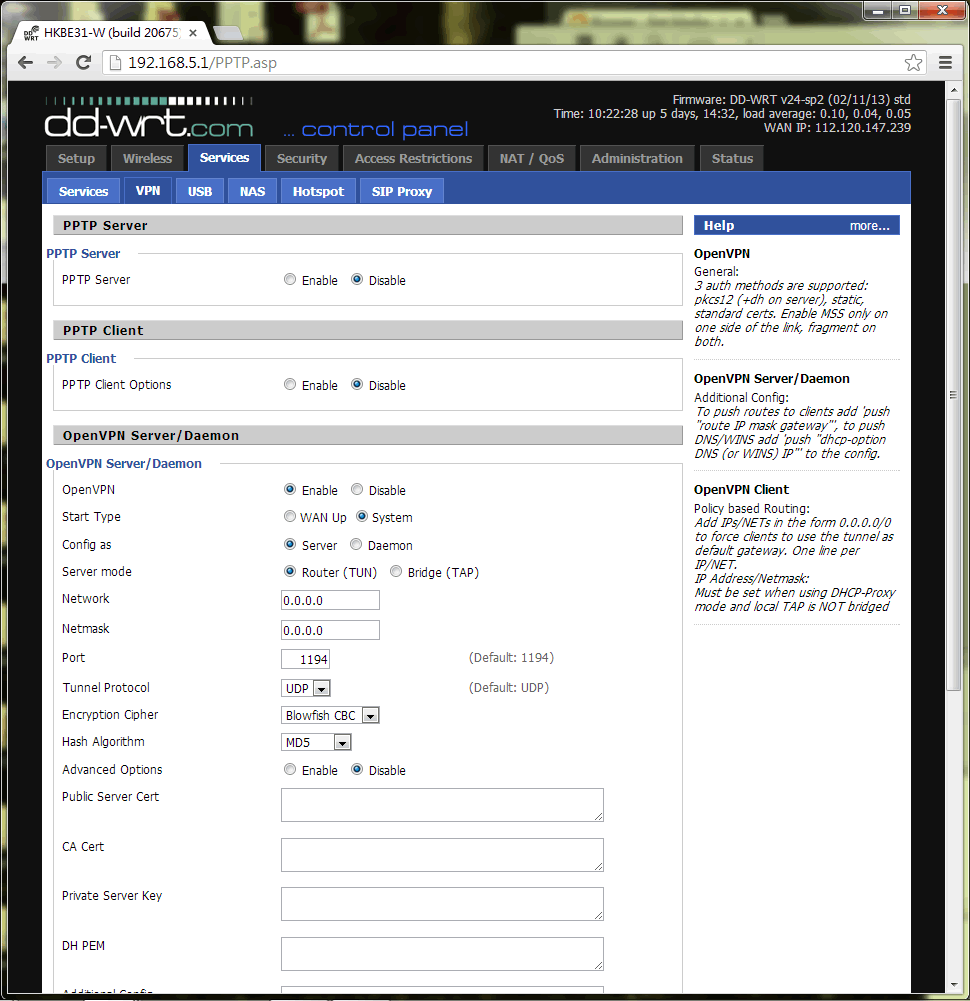Viewport: 970px width, 1001px height.
Task: Click the DH PEM text area
Action: point(442,954)
